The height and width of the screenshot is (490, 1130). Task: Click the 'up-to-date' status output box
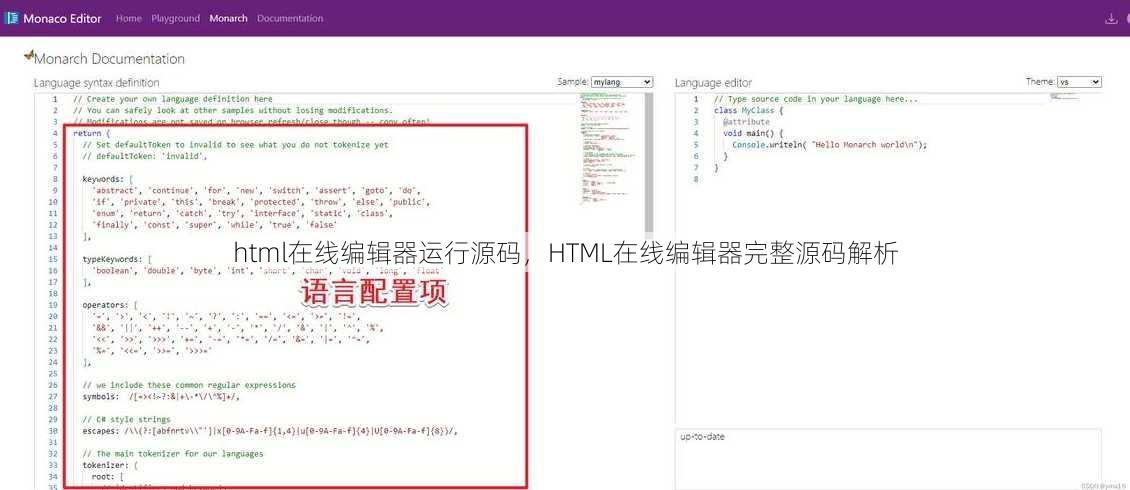coord(888,459)
